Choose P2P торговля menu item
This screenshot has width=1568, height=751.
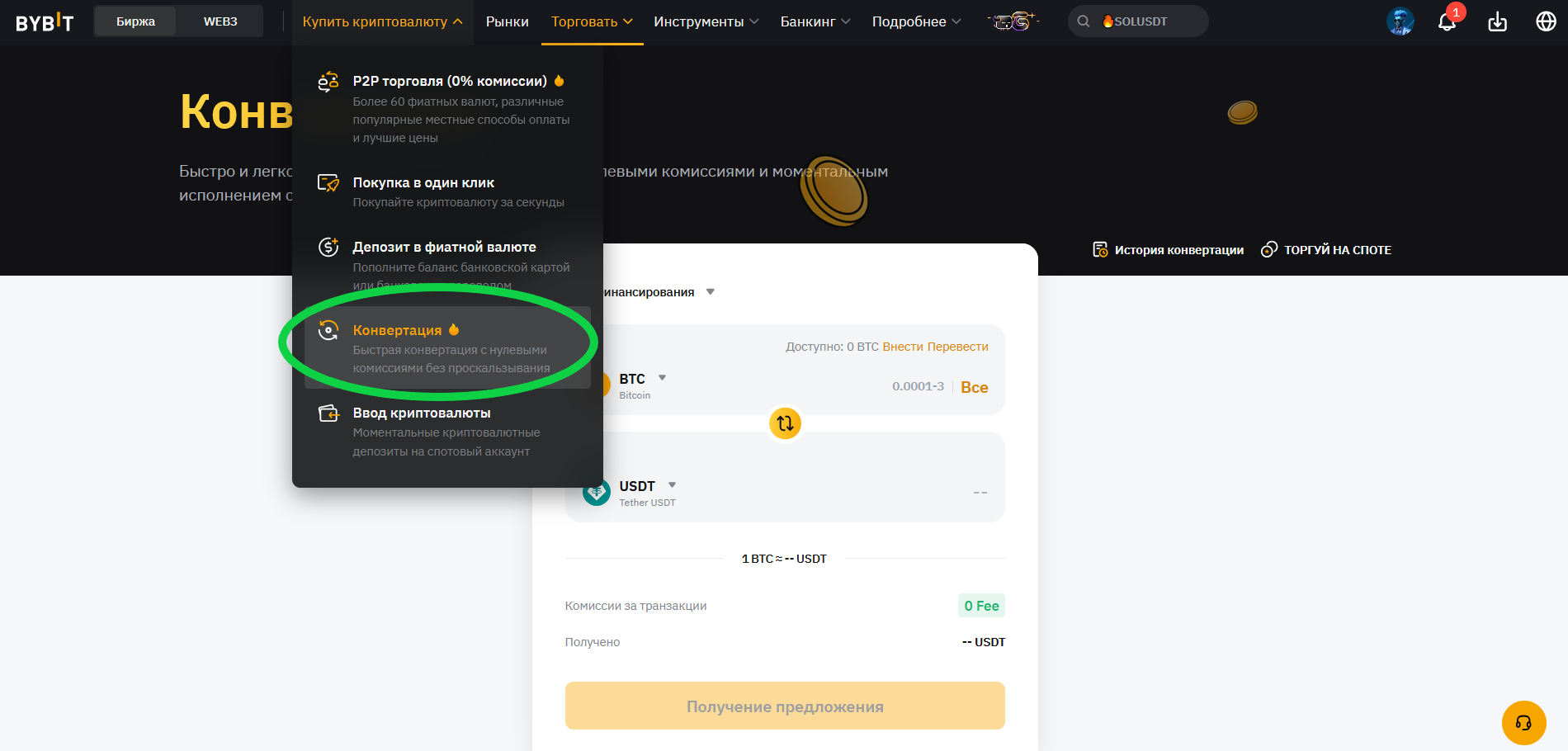point(450,81)
